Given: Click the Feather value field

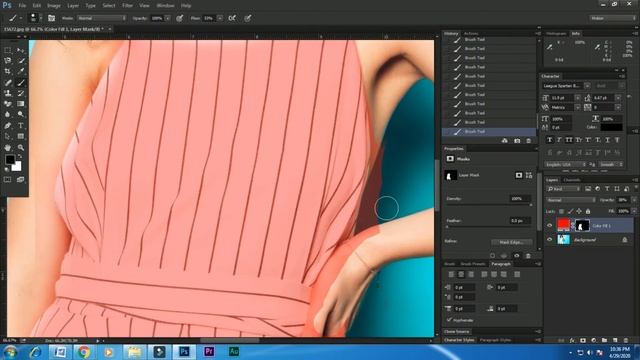Looking at the screenshot, I should click(x=519, y=221).
